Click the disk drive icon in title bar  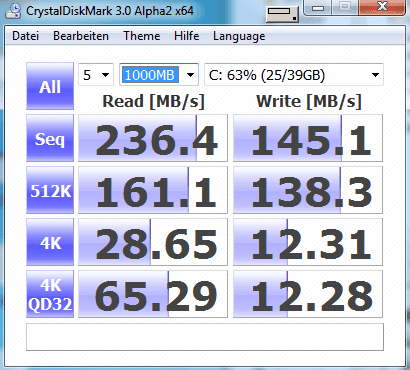pos(283,14)
